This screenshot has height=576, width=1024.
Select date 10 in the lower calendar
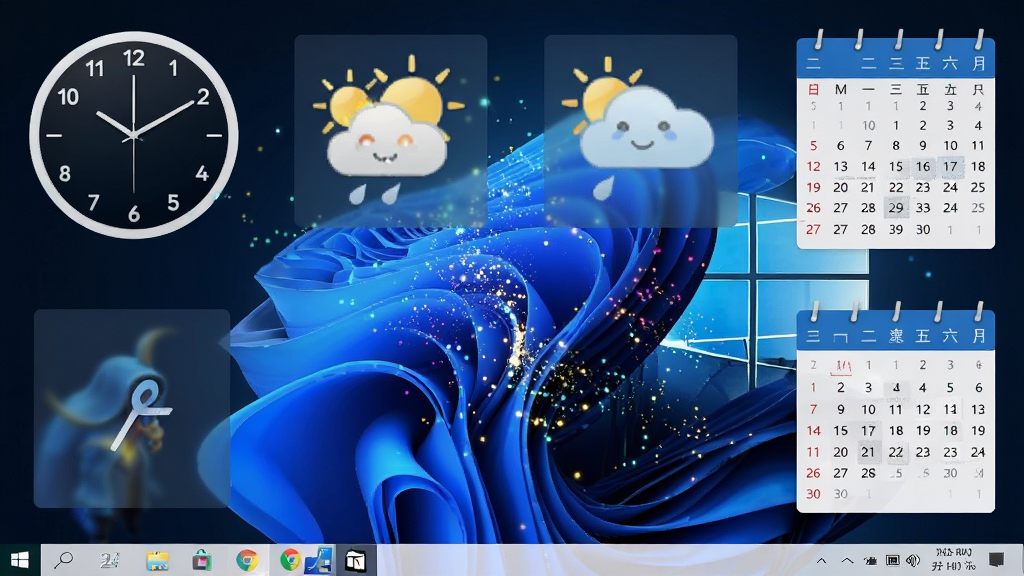[x=868, y=409]
